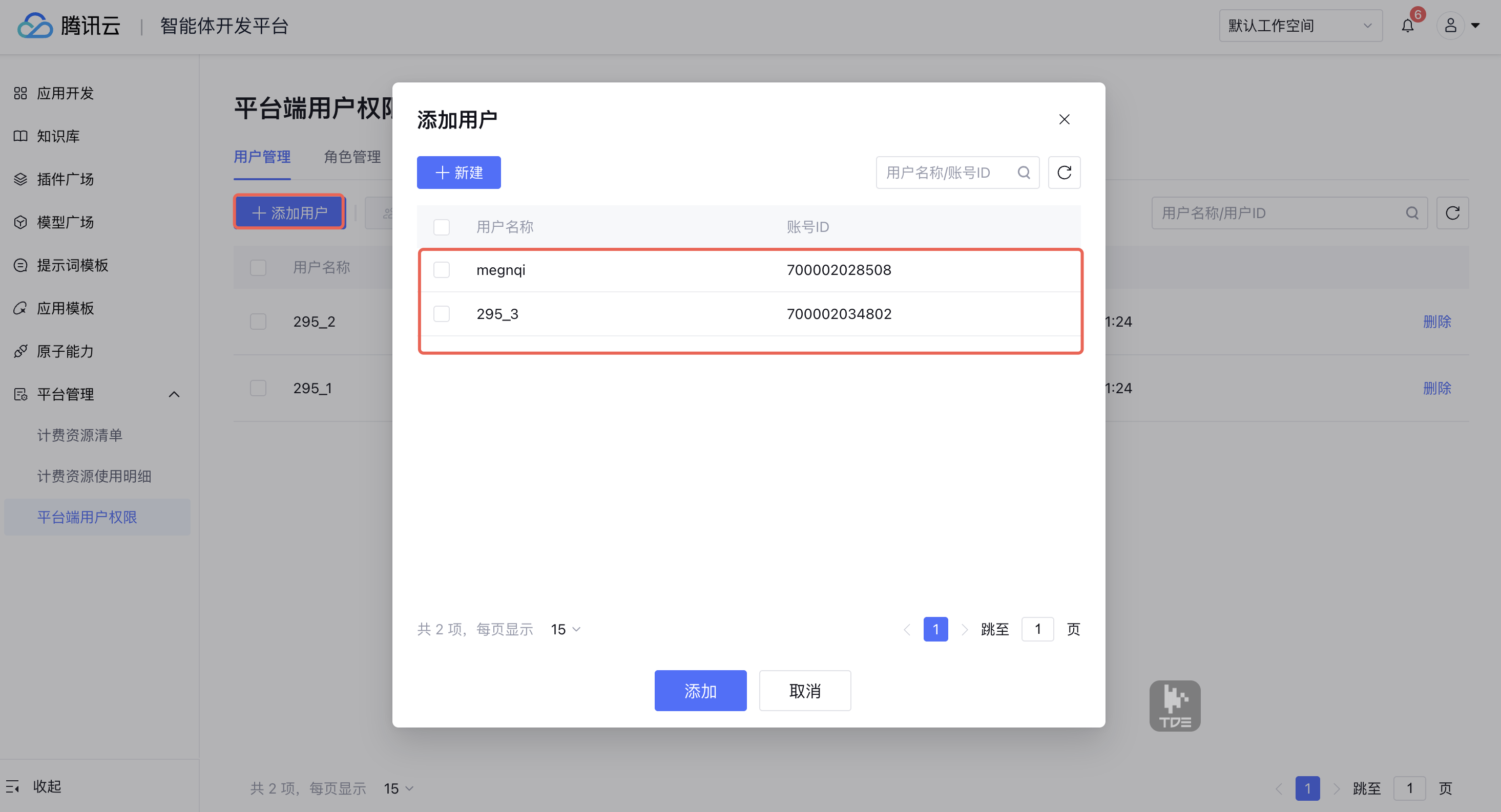
Task: Close the 添加用户 dialog with the X
Action: [1064, 119]
